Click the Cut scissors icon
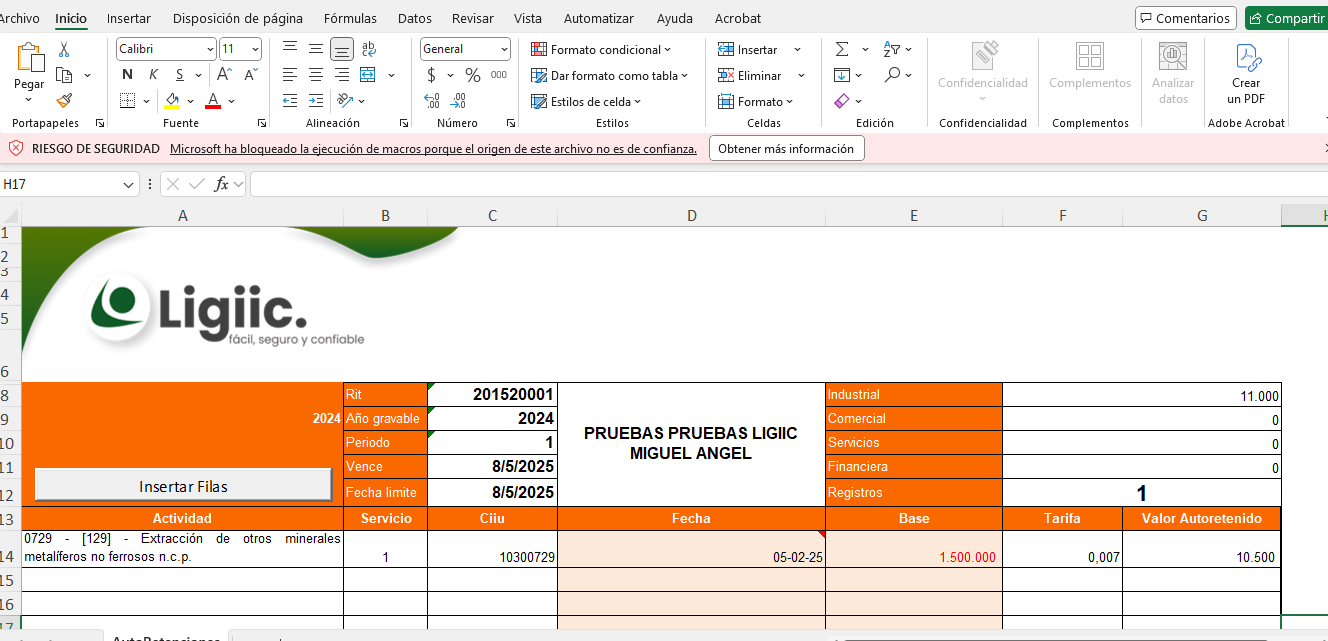 (64, 49)
